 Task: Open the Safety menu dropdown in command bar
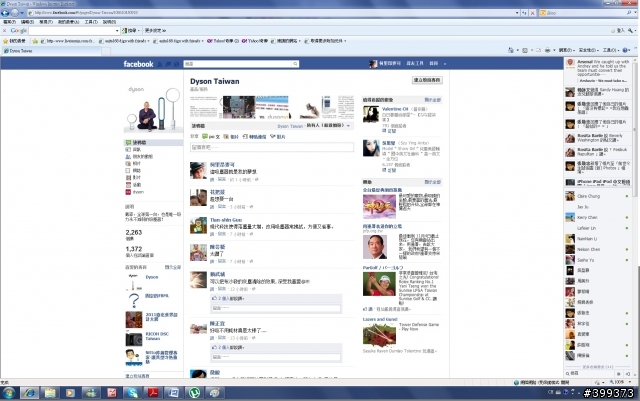pyautogui.click(x=589, y=50)
